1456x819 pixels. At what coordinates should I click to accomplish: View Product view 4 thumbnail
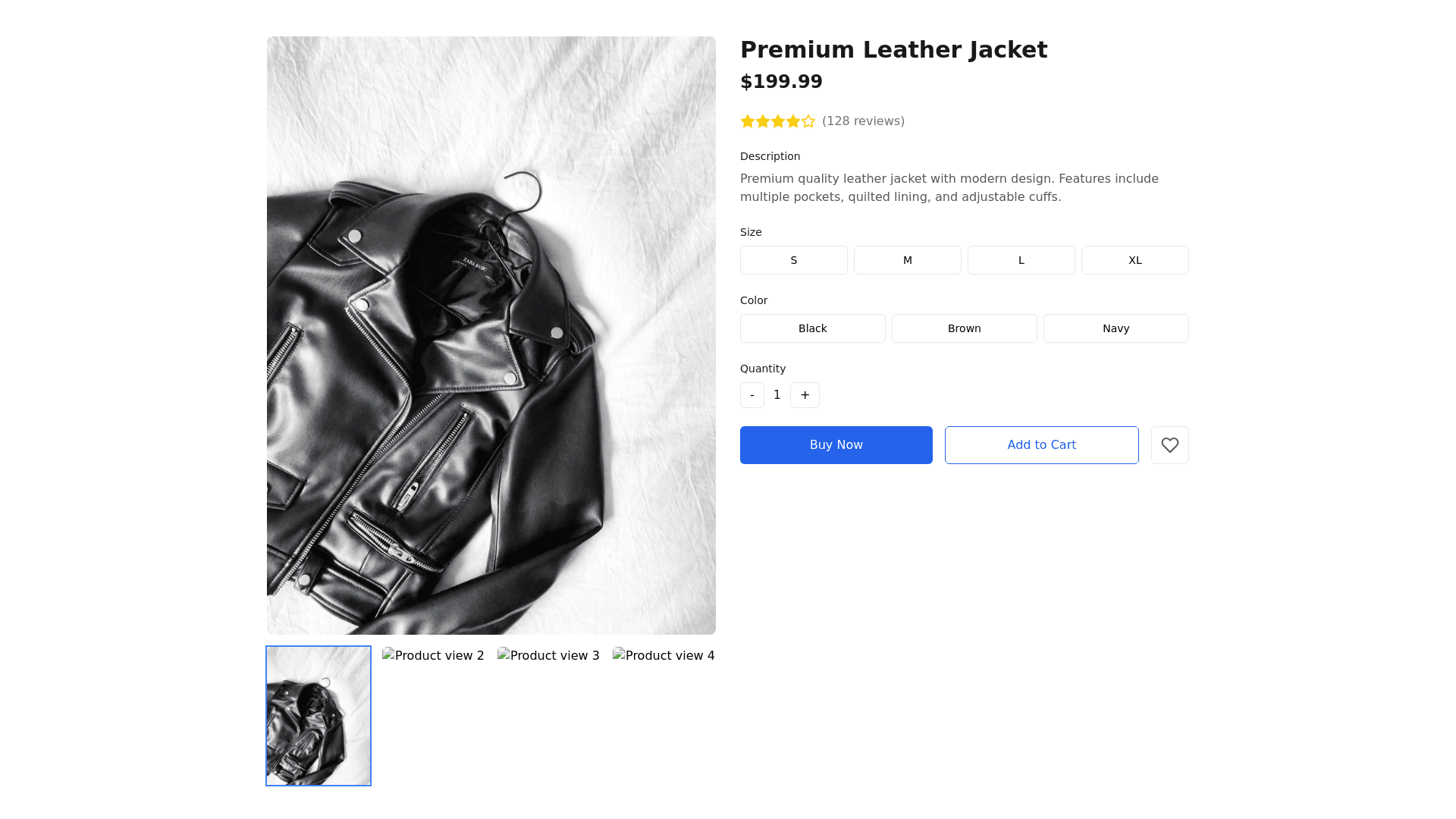(664, 656)
